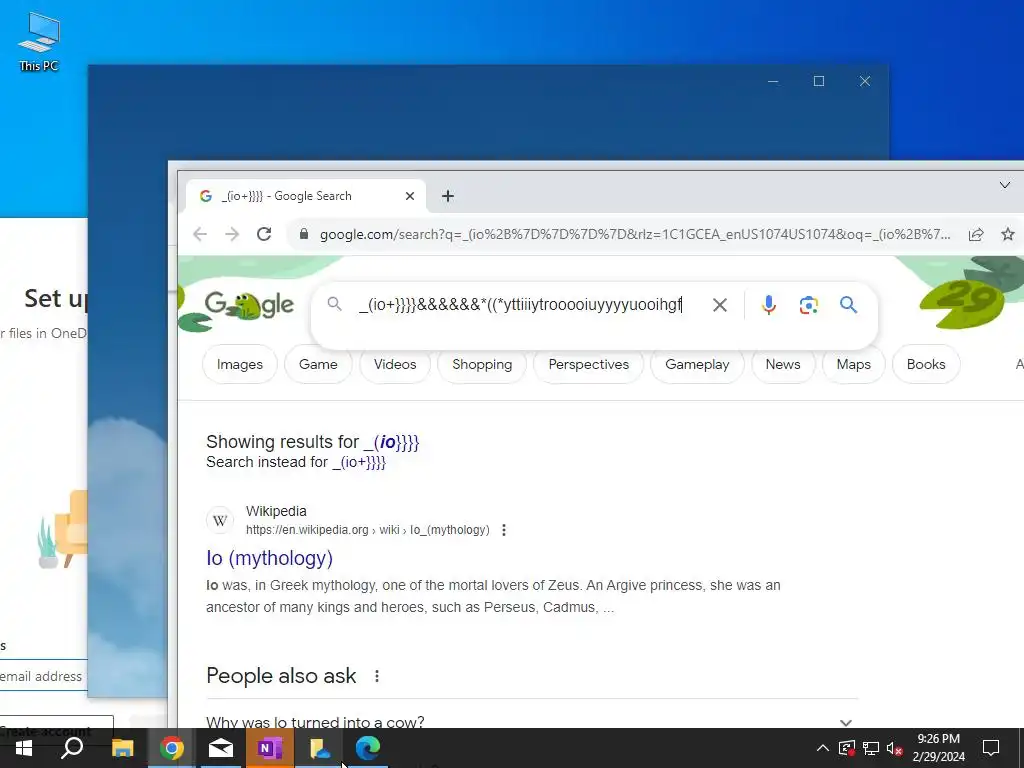Viewport: 1024px width, 768px height.
Task: Filter results by Shopping
Action: coord(482,364)
